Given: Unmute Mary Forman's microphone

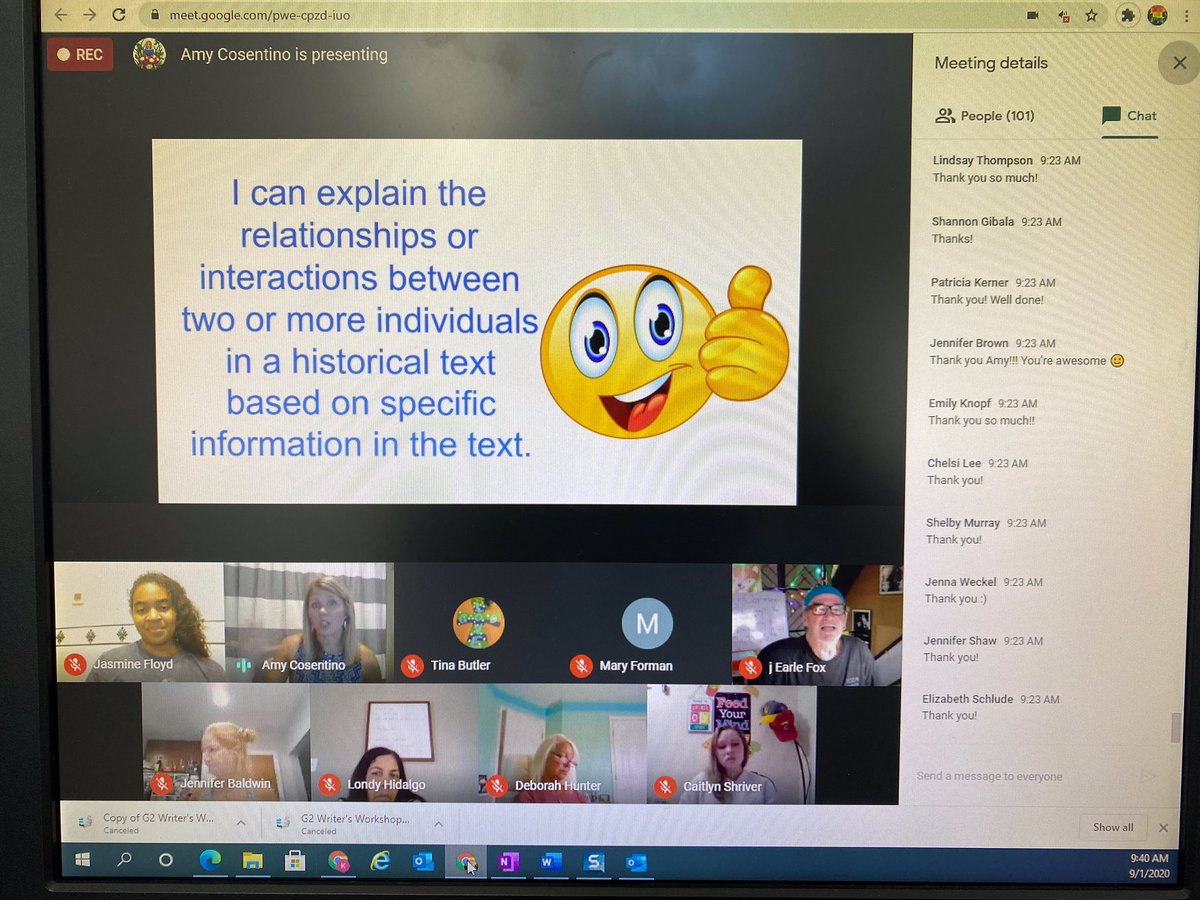Looking at the screenshot, I should click(580, 665).
